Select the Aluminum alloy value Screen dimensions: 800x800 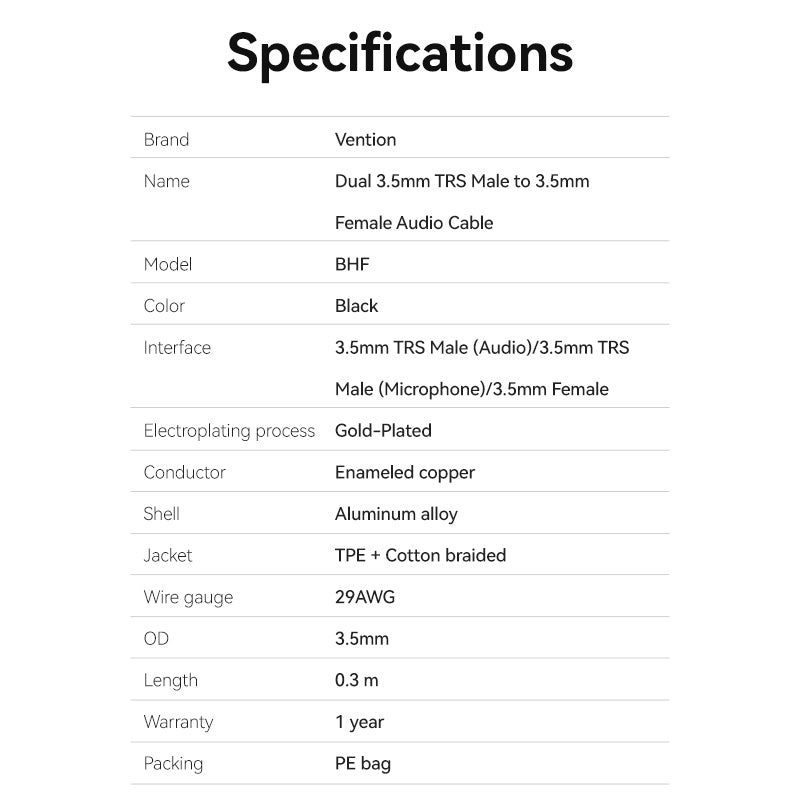tap(396, 514)
